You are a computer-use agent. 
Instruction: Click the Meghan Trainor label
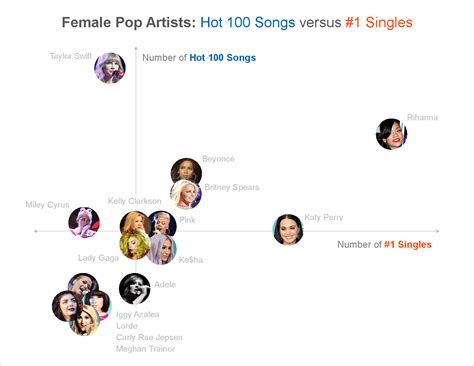click(145, 349)
